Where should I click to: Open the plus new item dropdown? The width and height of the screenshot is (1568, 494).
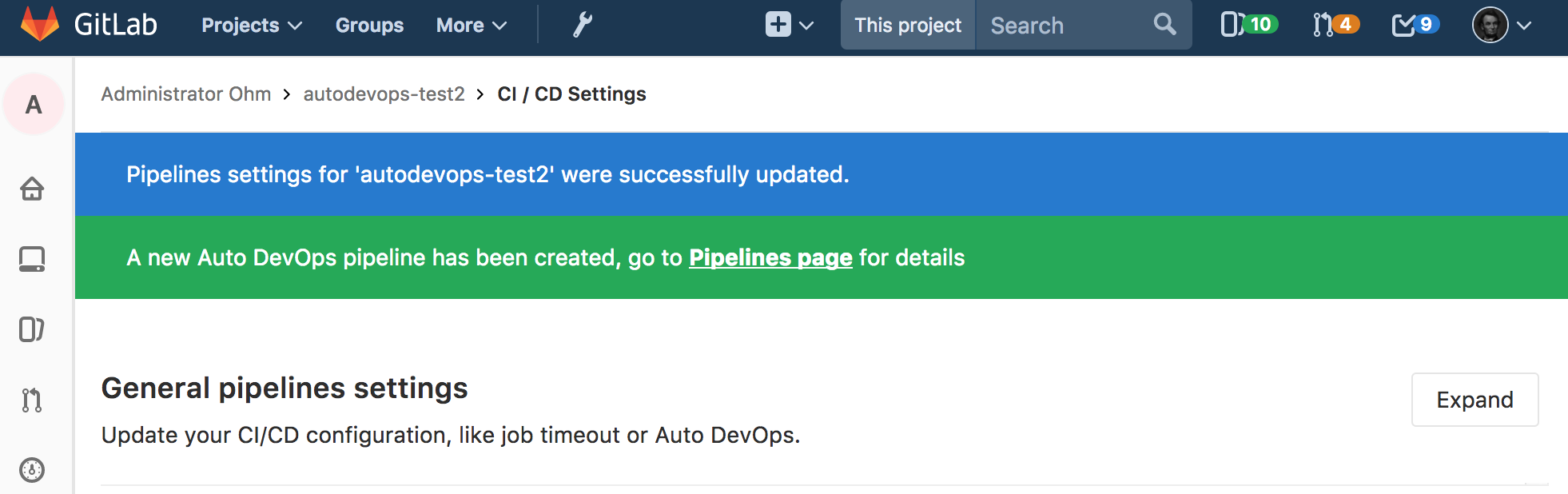coord(788,25)
